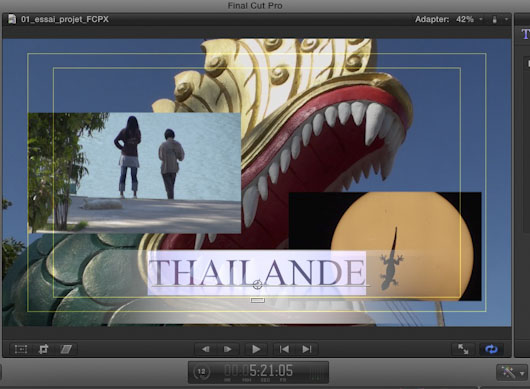Click the project document icon beside 01_essai_projet_FCPX

click(x=12, y=19)
